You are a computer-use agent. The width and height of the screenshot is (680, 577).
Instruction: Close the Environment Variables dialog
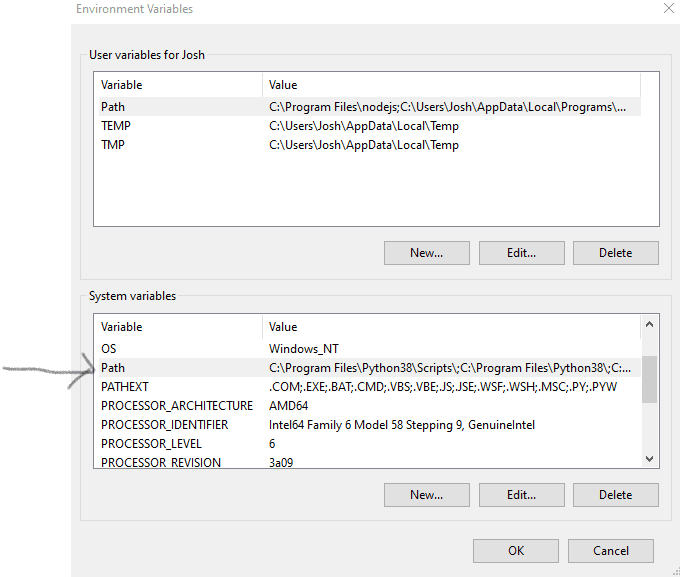(668, 8)
